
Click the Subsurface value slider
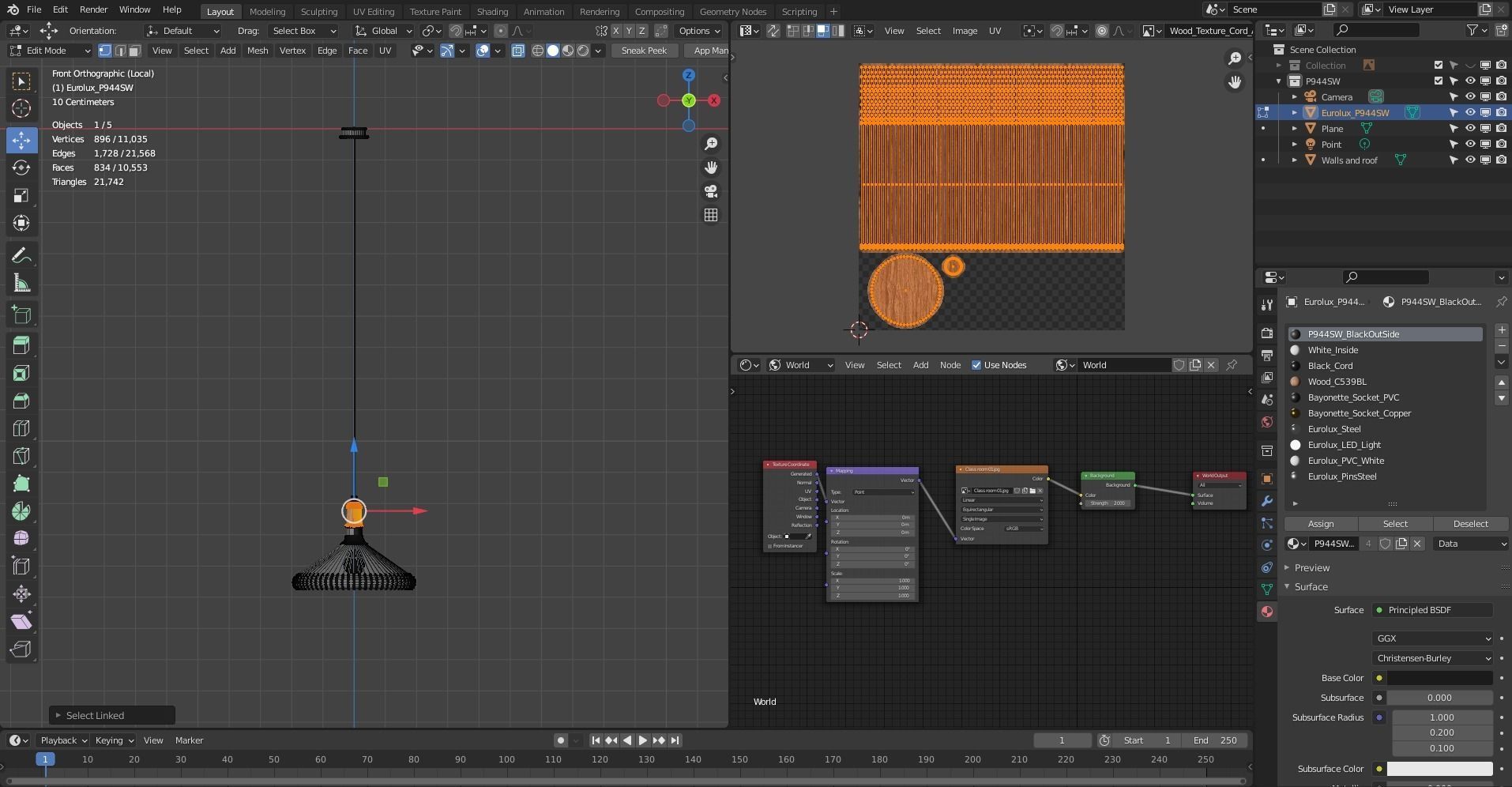tap(1440, 698)
